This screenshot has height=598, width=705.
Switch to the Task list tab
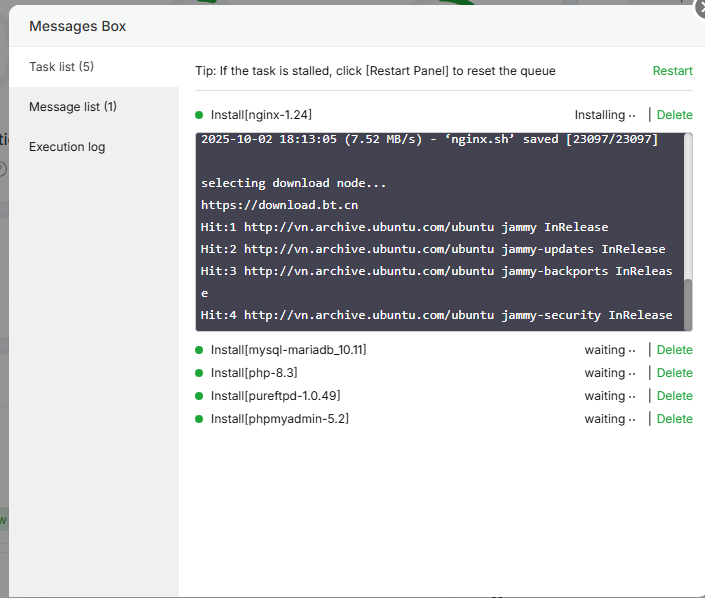(x=61, y=67)
